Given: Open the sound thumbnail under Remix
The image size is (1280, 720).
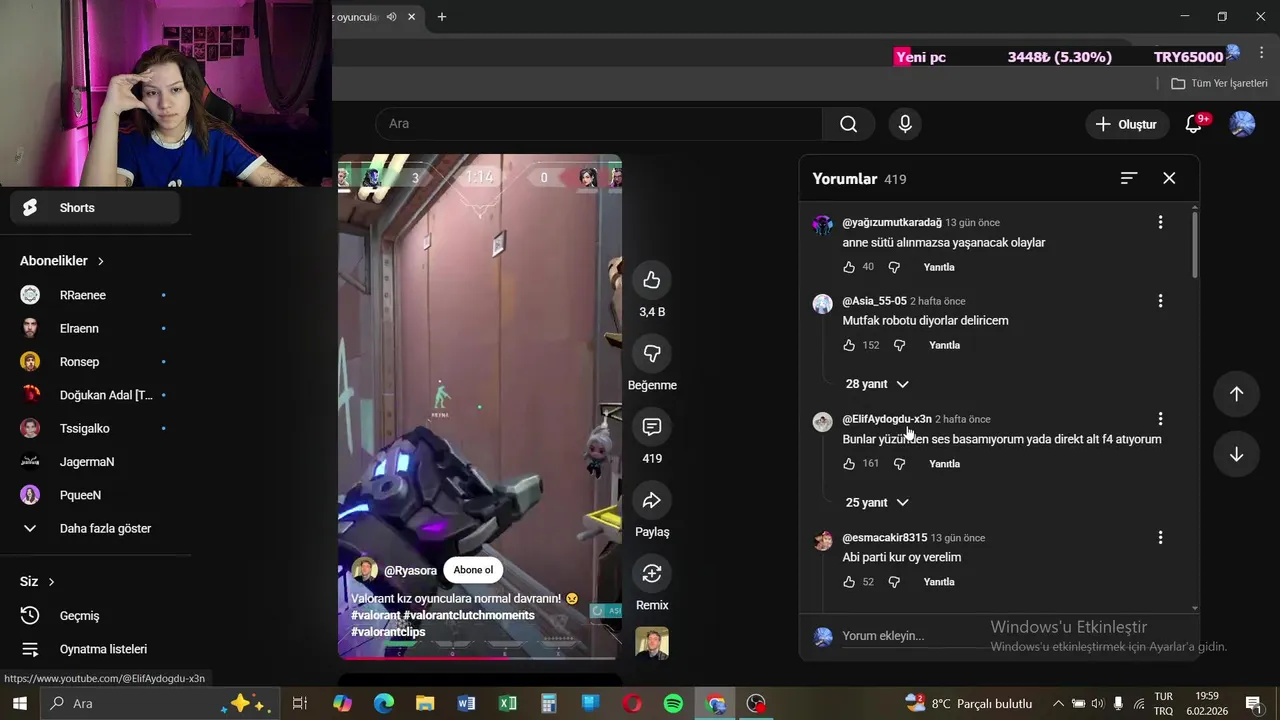Looking at the screenshot, I should pos(652,643).
